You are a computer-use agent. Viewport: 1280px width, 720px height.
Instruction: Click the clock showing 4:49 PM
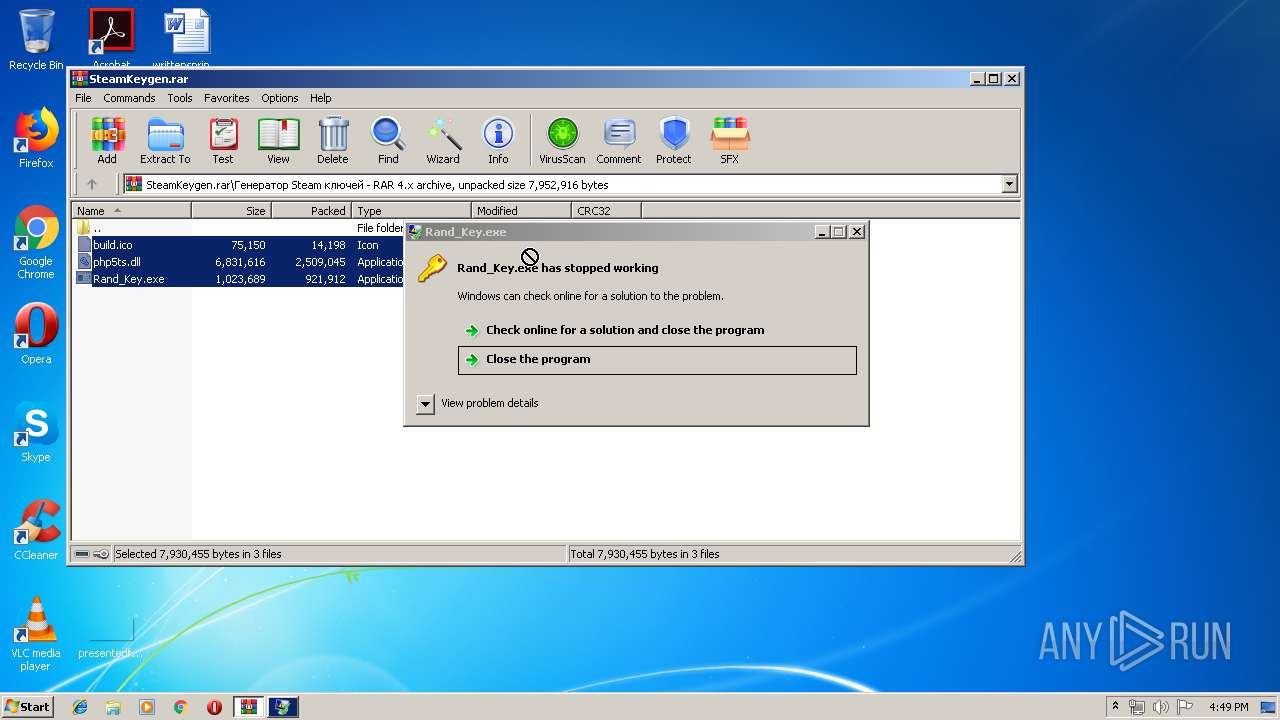click(x=1228, y=707)
